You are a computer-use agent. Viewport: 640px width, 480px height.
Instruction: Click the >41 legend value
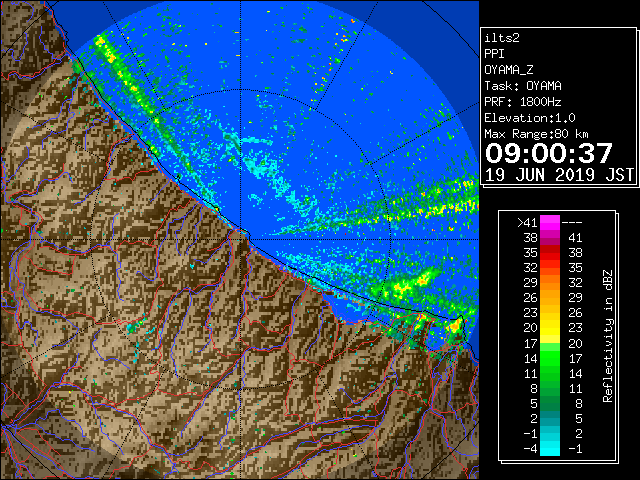[527, 223]
